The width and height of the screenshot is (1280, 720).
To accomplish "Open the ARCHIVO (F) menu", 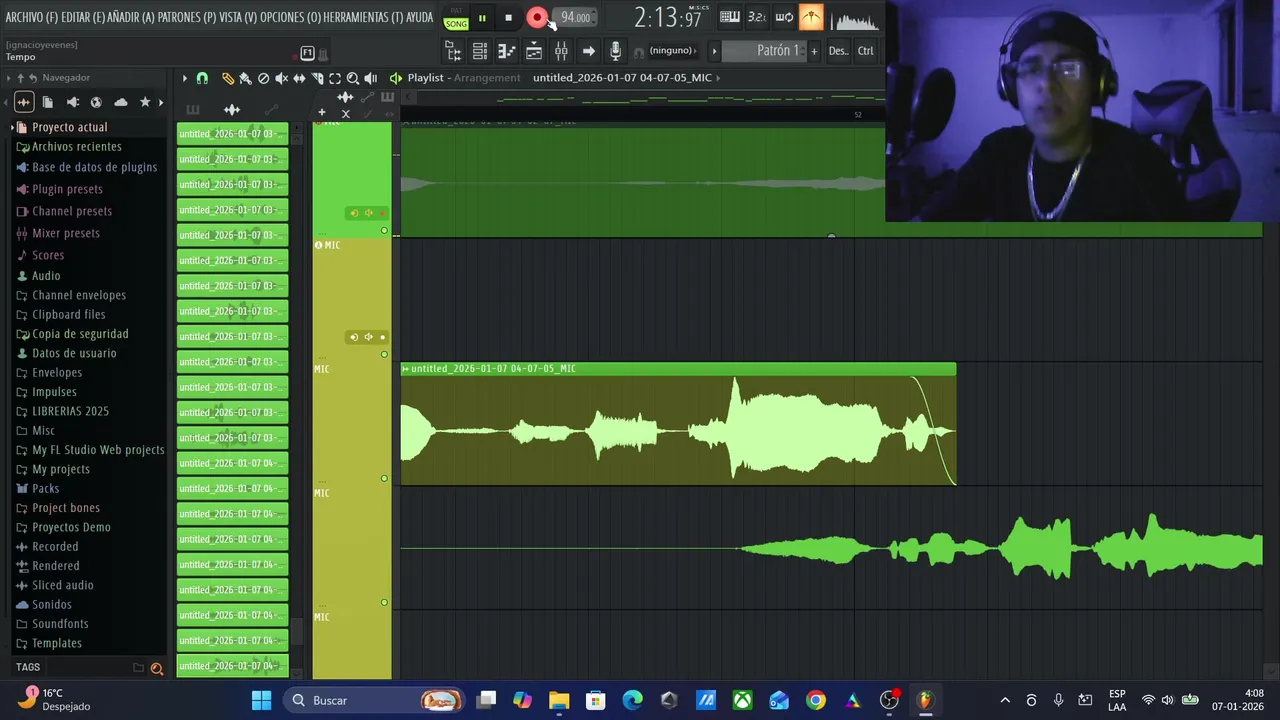I will pyautogui.click(x=31, y=17).
